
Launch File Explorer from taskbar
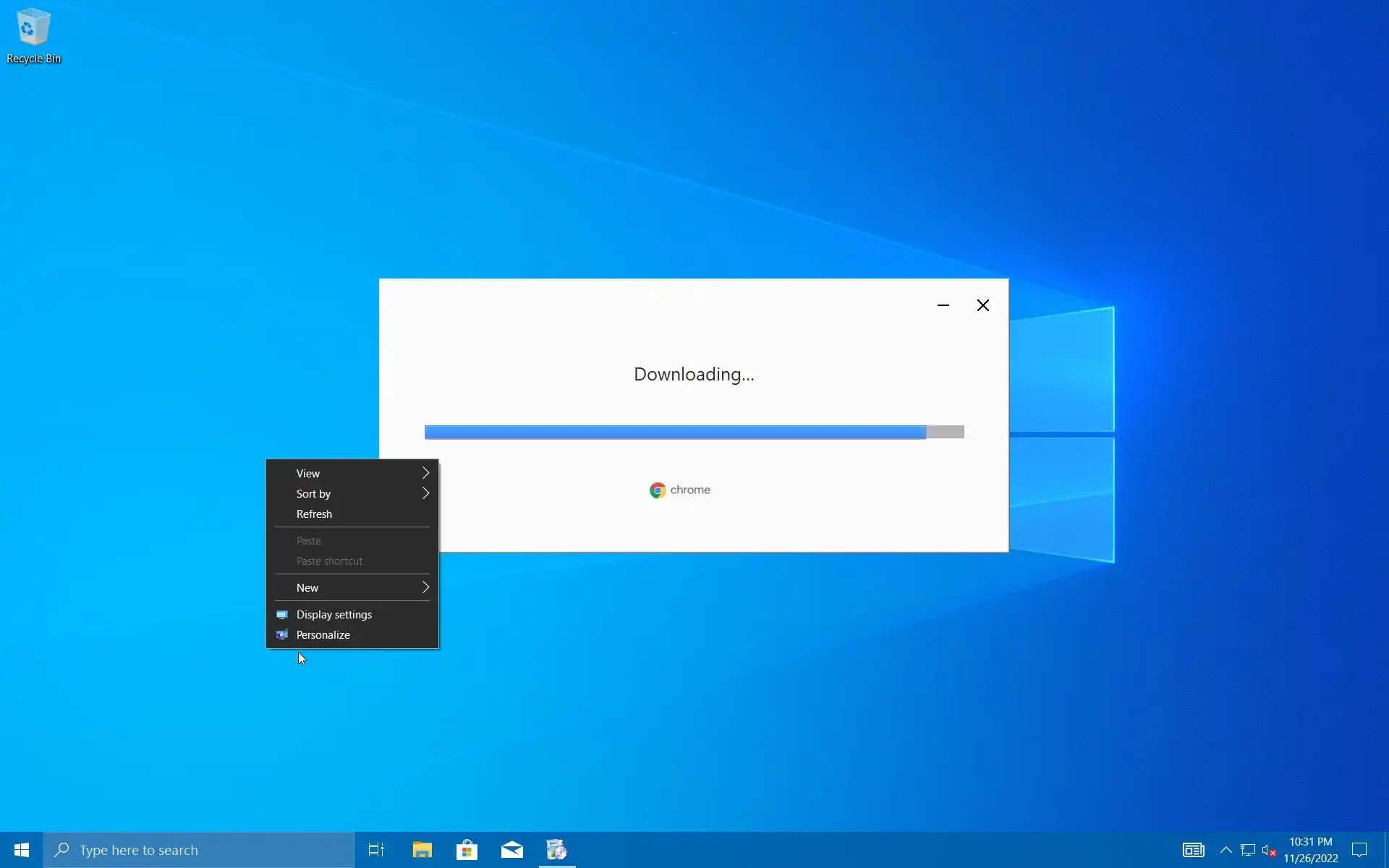422,850
